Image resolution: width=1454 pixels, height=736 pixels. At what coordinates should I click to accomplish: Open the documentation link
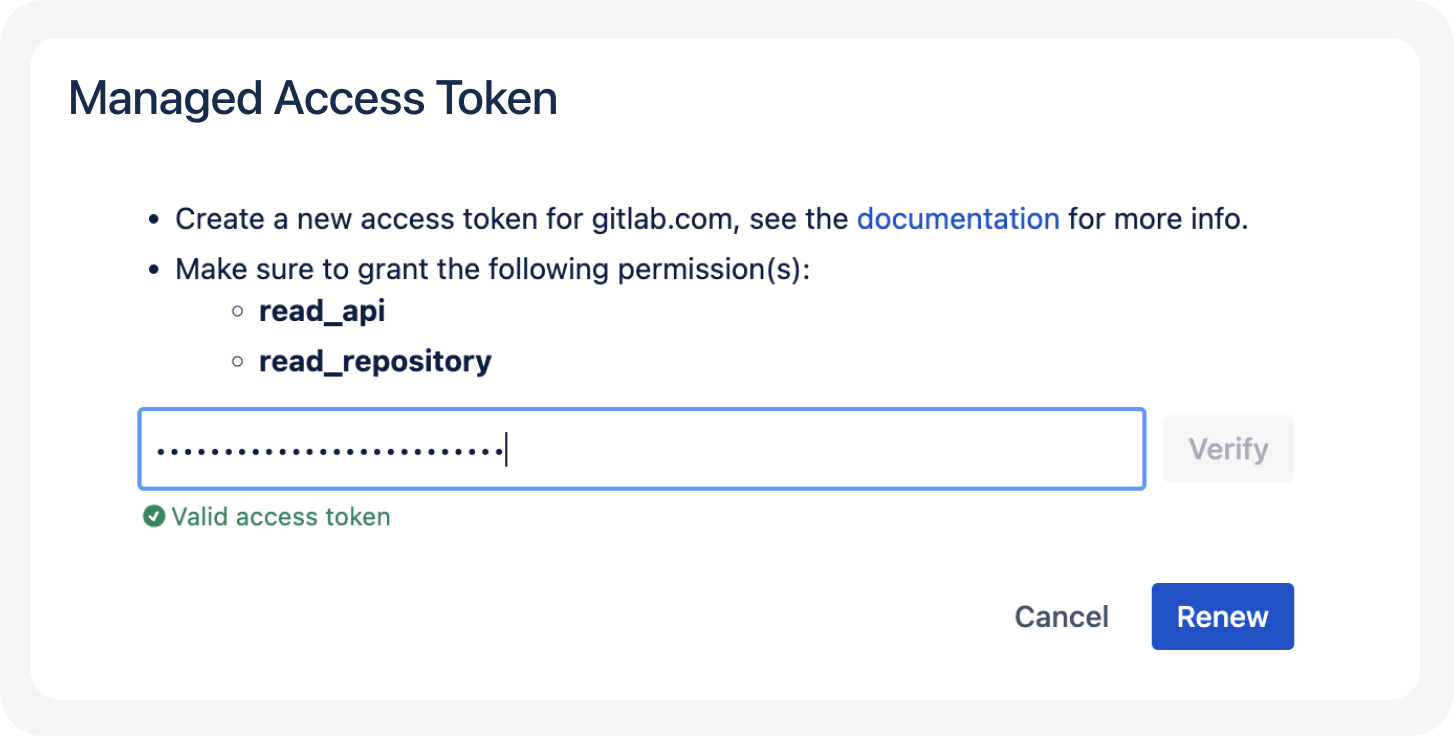click(x=958, y=218)
